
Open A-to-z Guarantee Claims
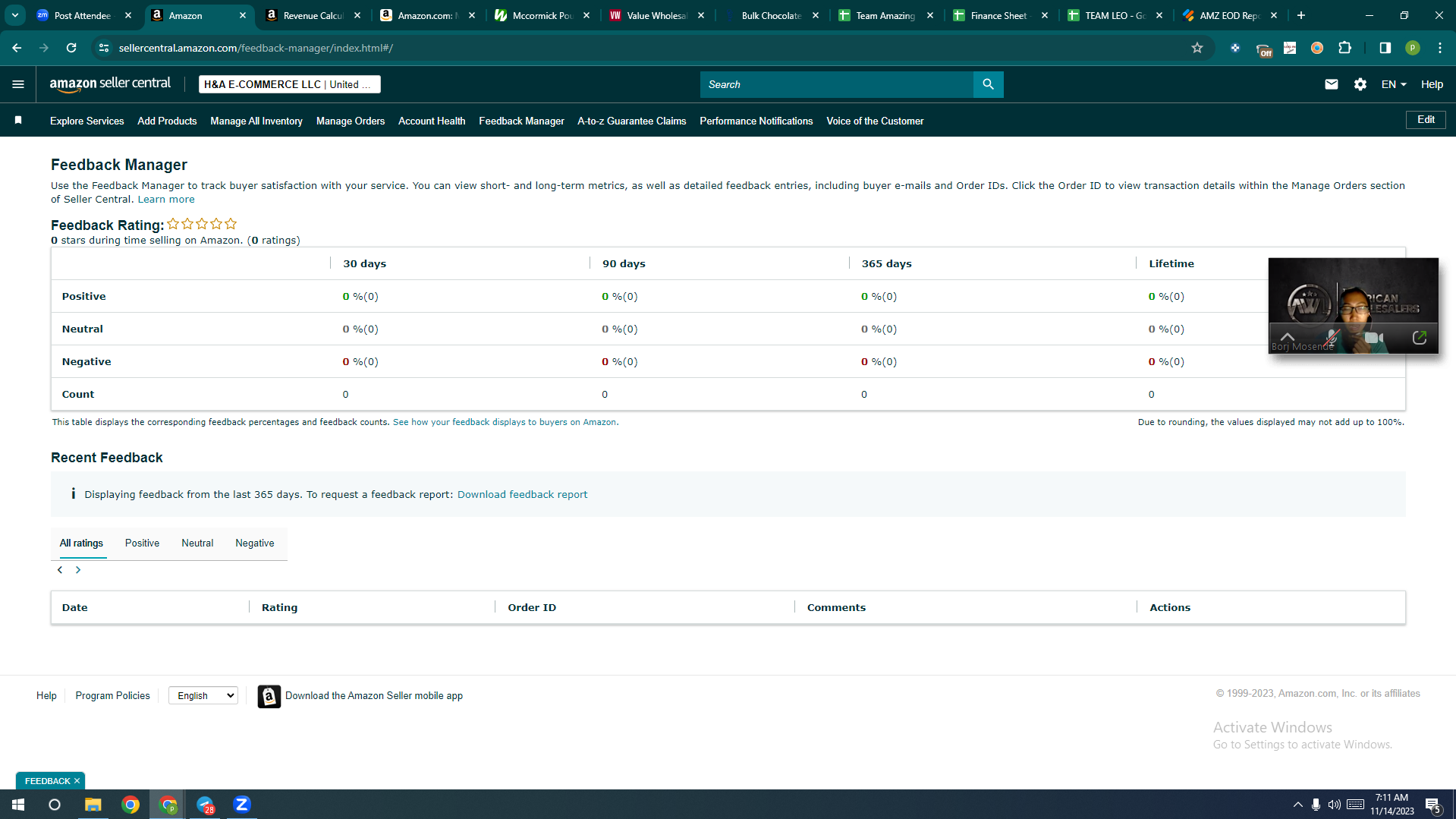631,121
